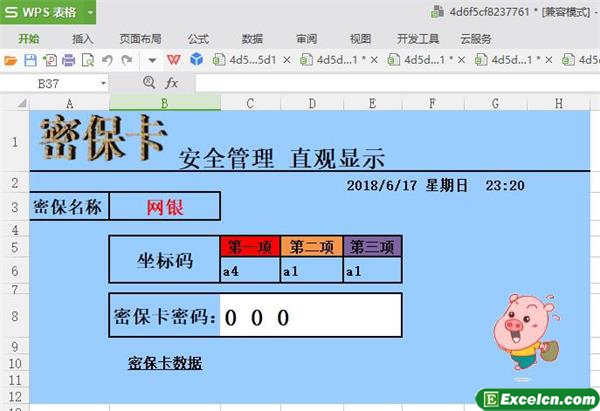This screenshot has height=411, width=600.
Task: Open Print Preview icon
Action: (x=88, y=60)
